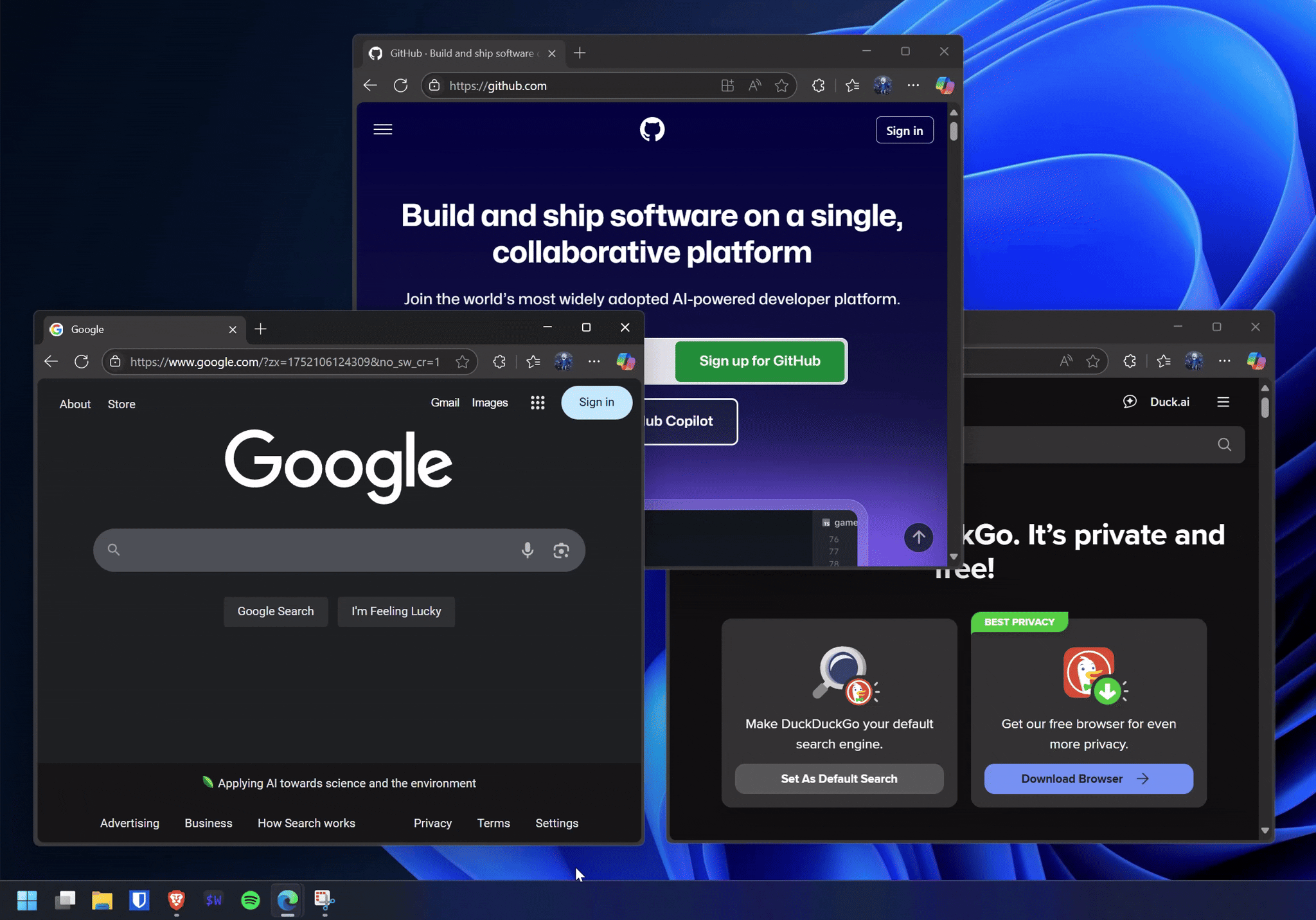Viewport: 1316px width, 920px height.
Task: Open Google Privacy link
Action: [432, 823]
